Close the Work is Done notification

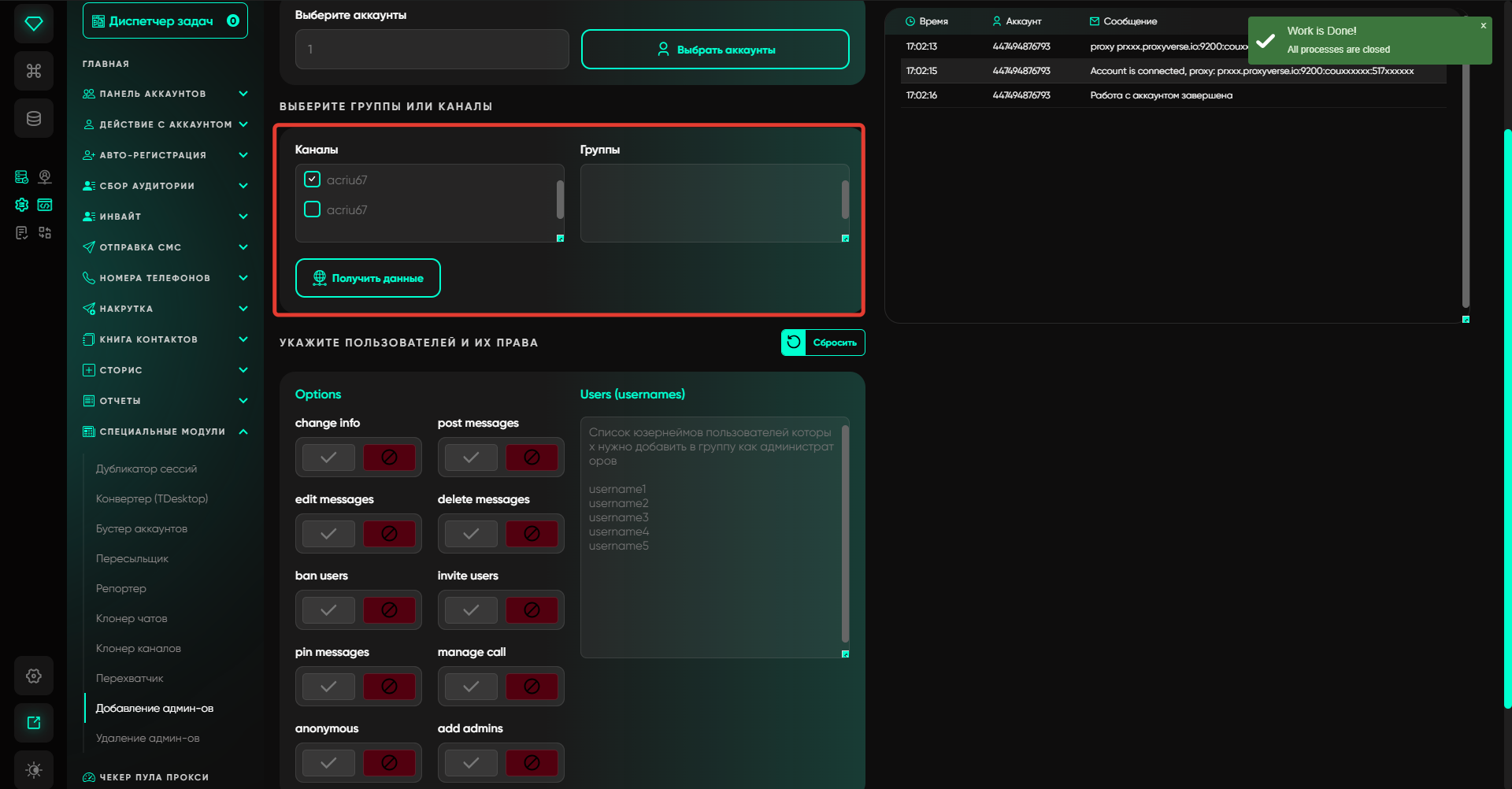pos(1483,26)
